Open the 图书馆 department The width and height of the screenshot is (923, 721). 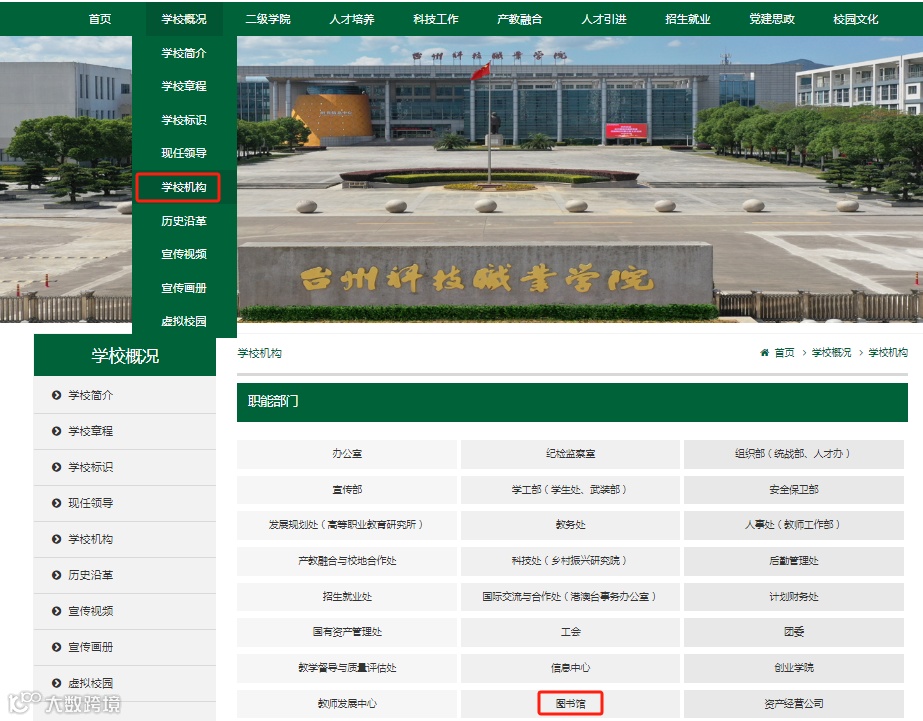coord(570,703)
